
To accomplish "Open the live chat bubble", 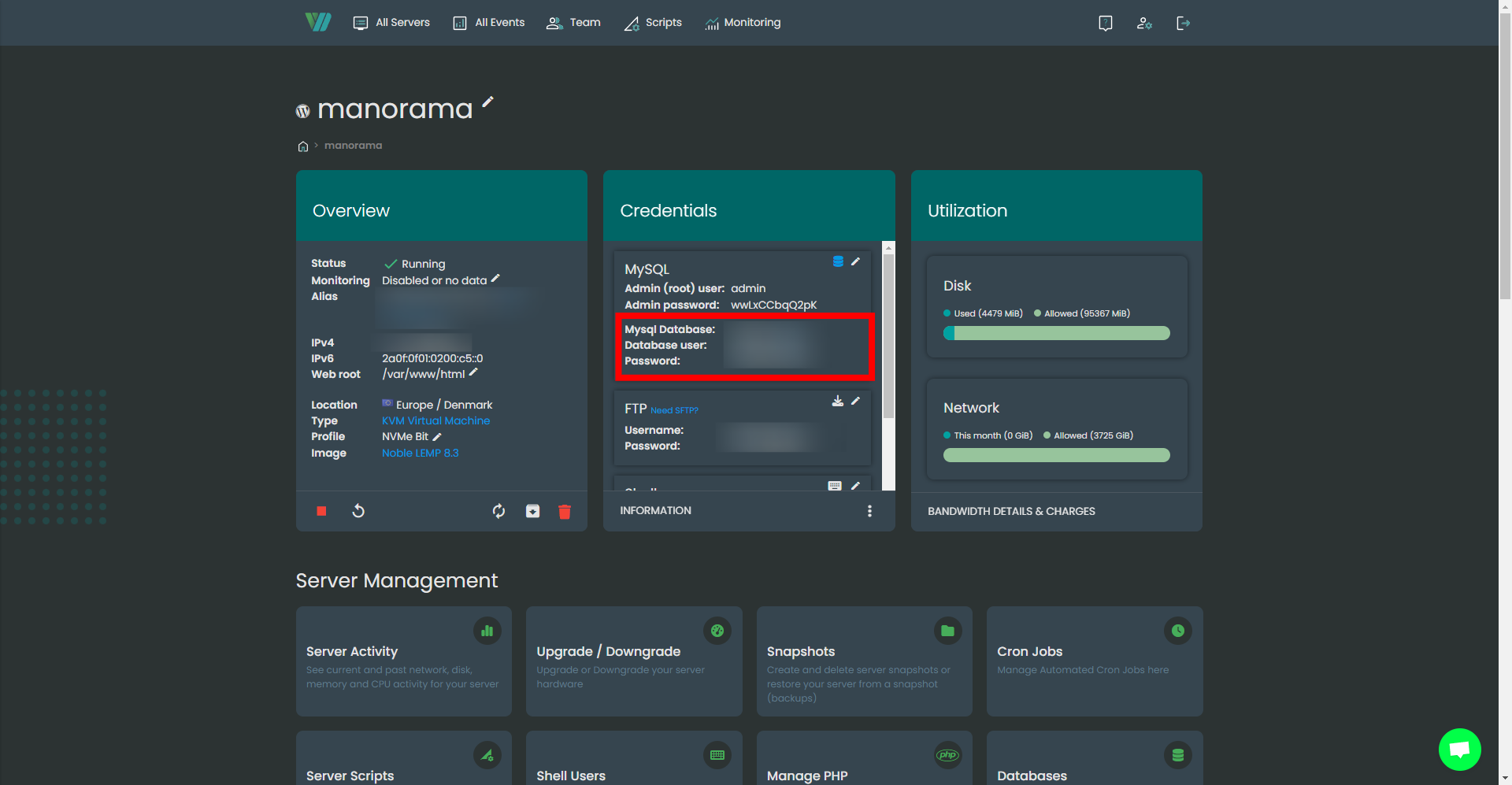I will 1459,750.
